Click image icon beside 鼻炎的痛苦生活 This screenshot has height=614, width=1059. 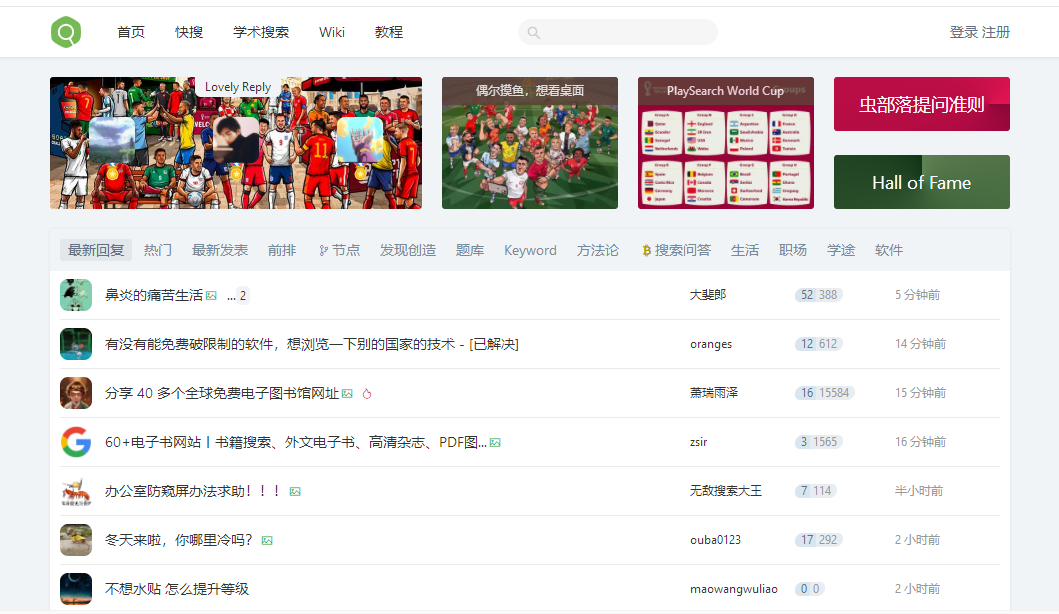pos(211,296)
